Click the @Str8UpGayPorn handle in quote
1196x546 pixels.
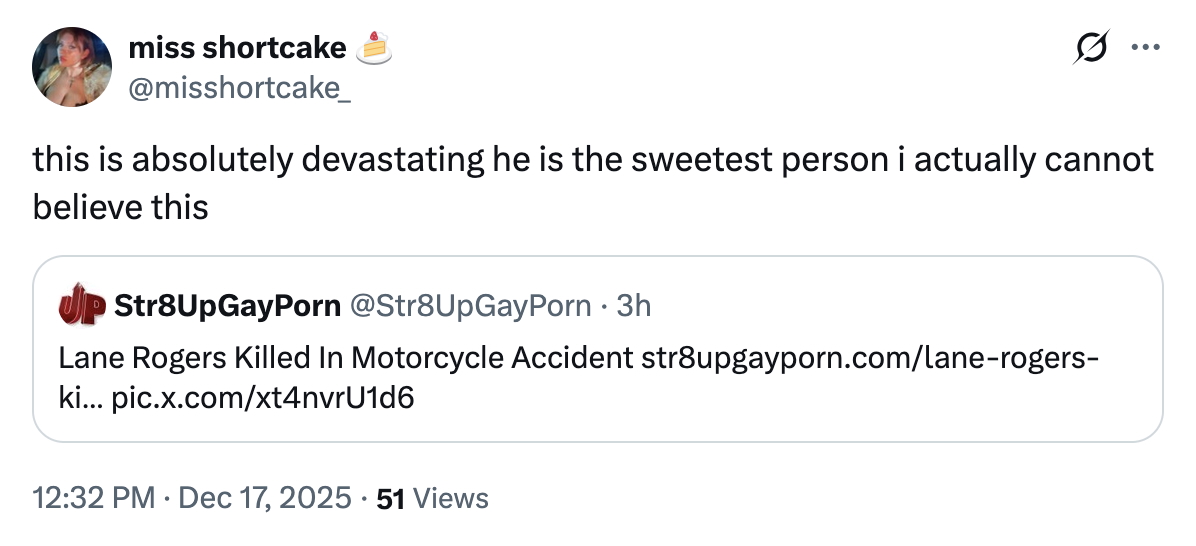click(469, 305)
